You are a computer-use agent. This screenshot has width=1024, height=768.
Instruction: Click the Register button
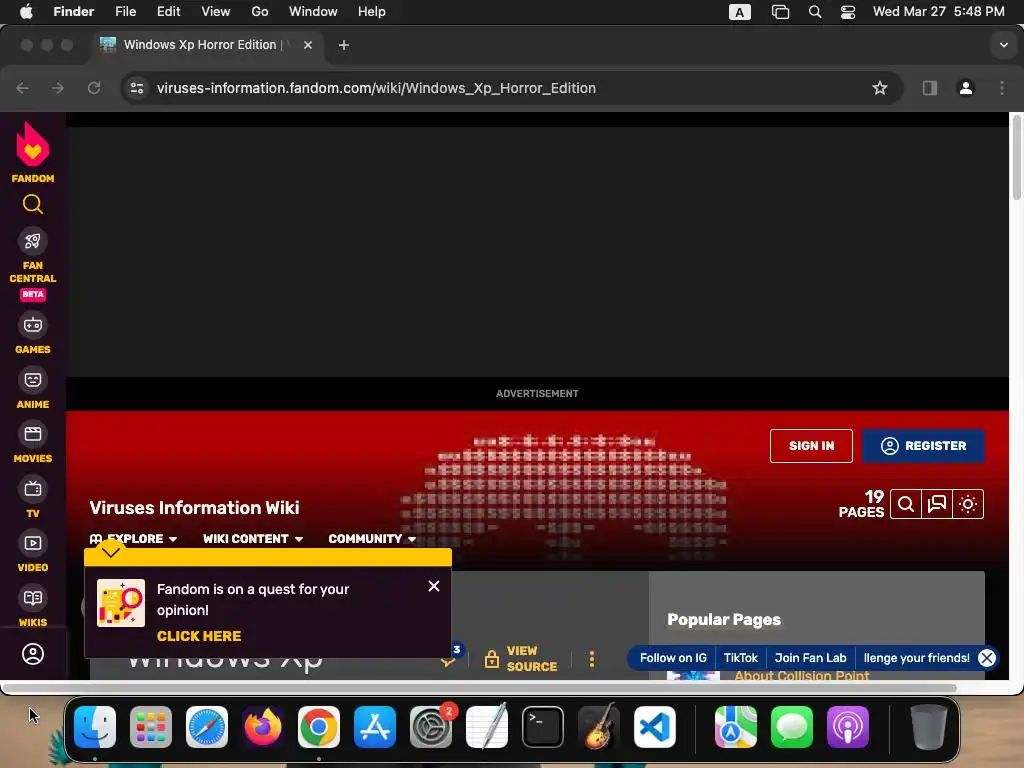coord(923,446)
